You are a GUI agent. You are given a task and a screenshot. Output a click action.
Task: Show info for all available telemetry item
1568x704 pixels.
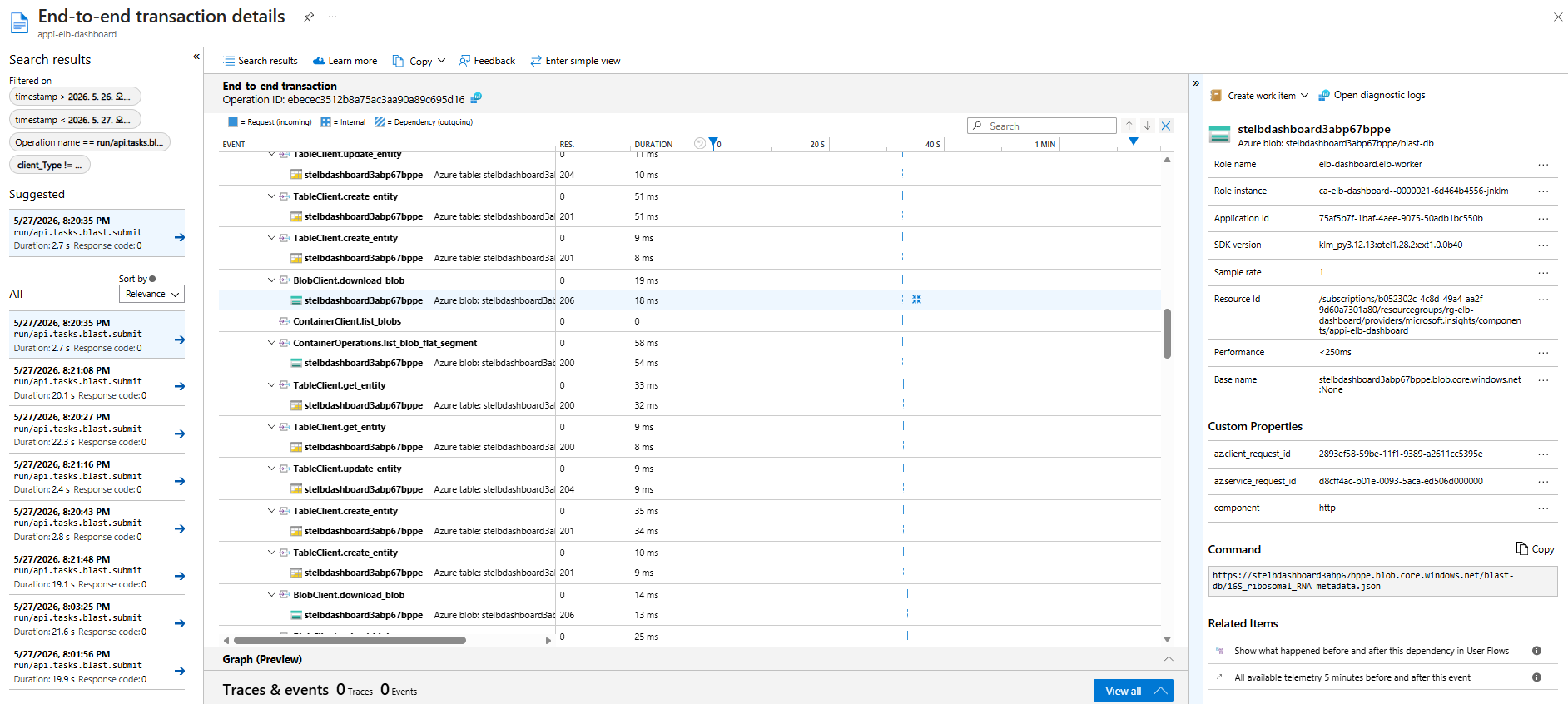(1536, 677)
